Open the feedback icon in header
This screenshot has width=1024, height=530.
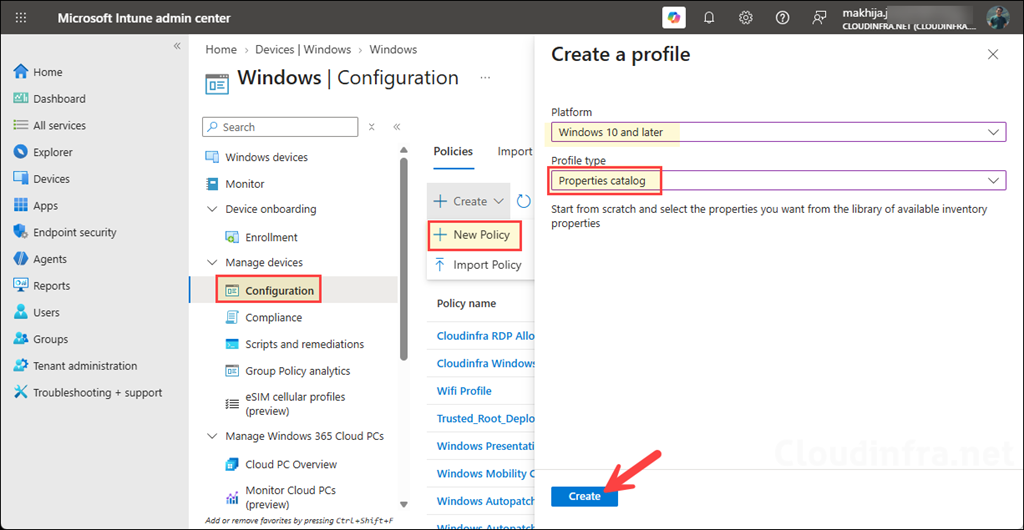pyautogui.click(x=819, y=18)
